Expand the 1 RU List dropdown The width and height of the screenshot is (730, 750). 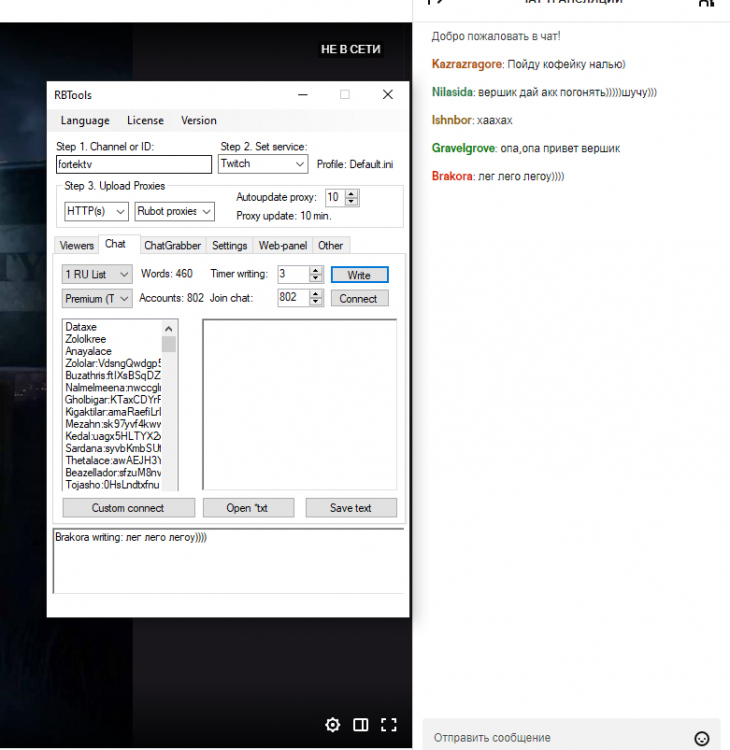pos(124,274)
